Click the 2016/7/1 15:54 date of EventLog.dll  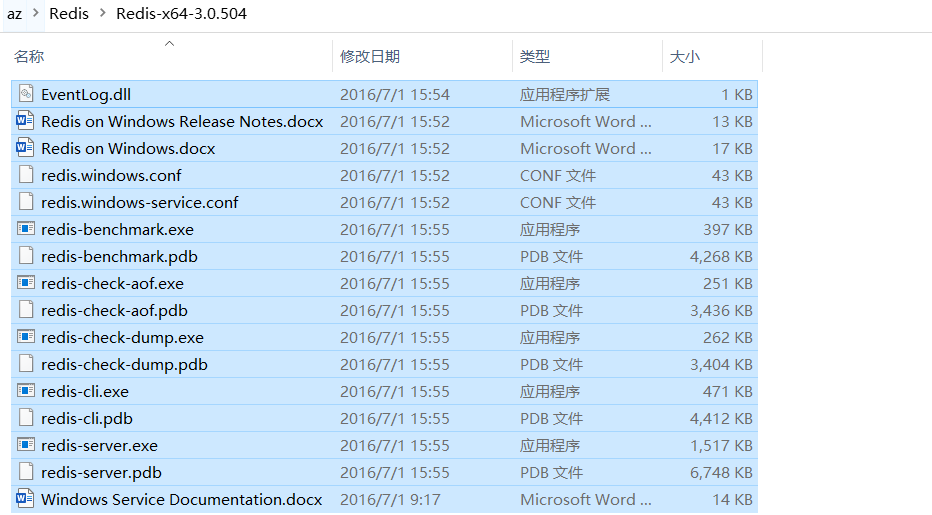395,95
